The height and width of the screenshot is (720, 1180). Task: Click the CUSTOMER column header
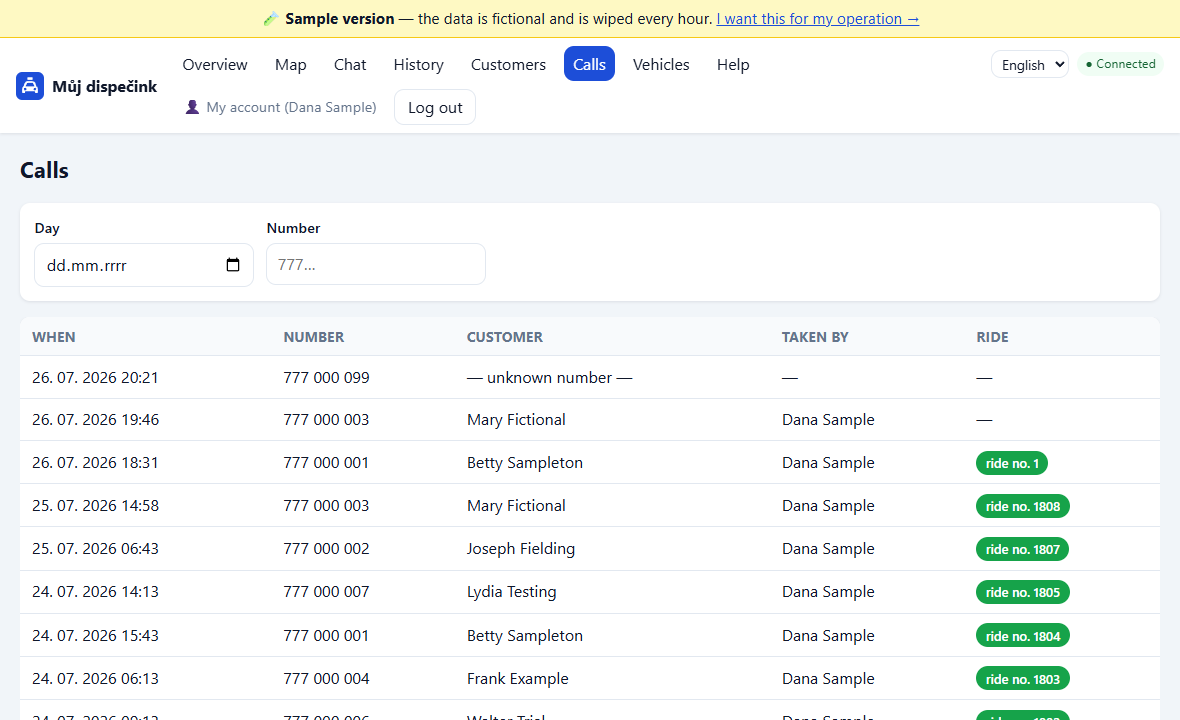click(504, 337)
